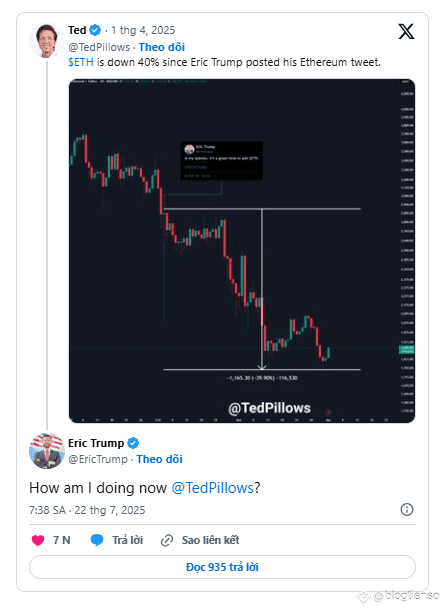Follow Ted via Theo dõi link

click(162, 47)
